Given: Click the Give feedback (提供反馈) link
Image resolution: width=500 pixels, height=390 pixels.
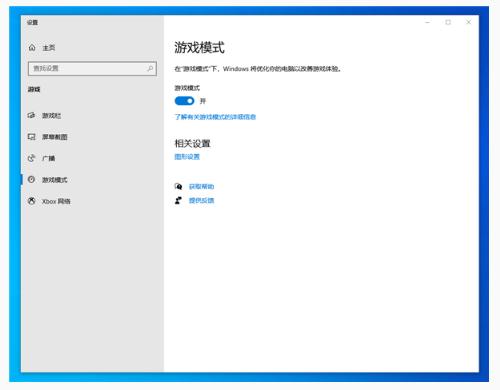Looking at the screenshot, I should pyautogui.click(x=201, y=200).
